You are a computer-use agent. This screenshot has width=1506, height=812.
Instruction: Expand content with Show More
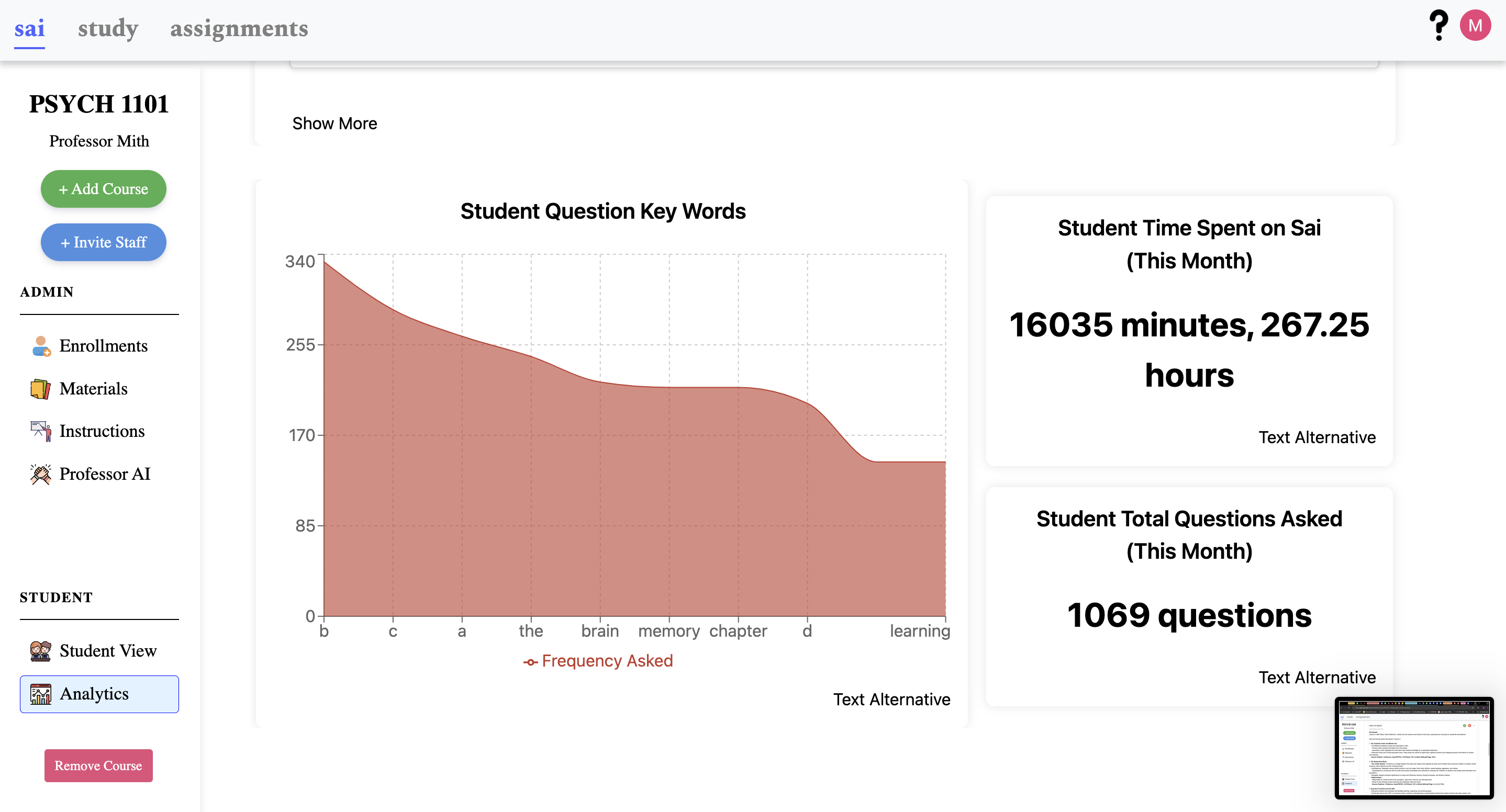pyautogui.click(x=334, y=123)
